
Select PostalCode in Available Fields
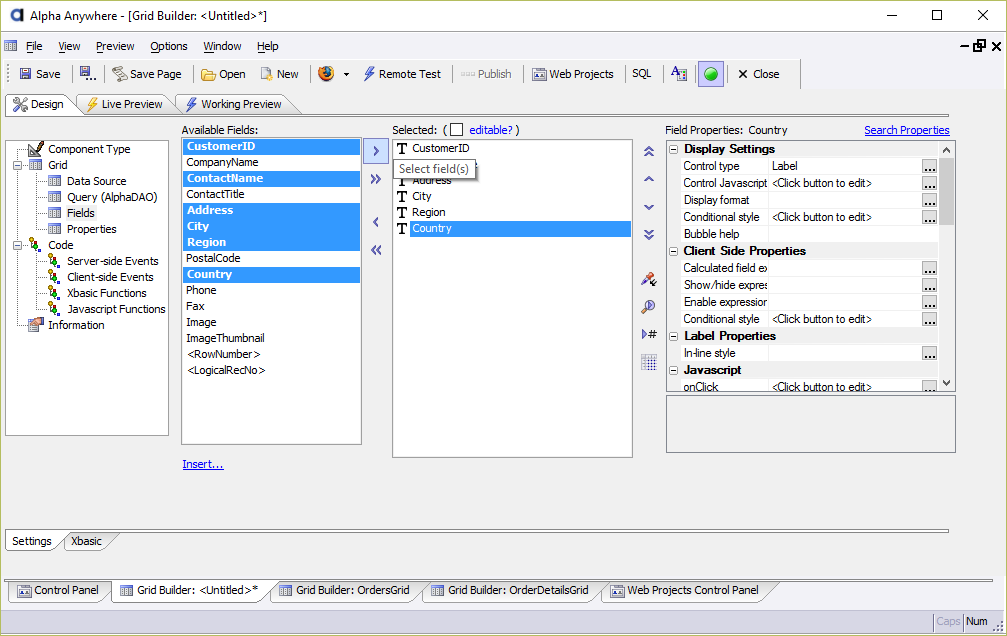[x=271, y=258]
